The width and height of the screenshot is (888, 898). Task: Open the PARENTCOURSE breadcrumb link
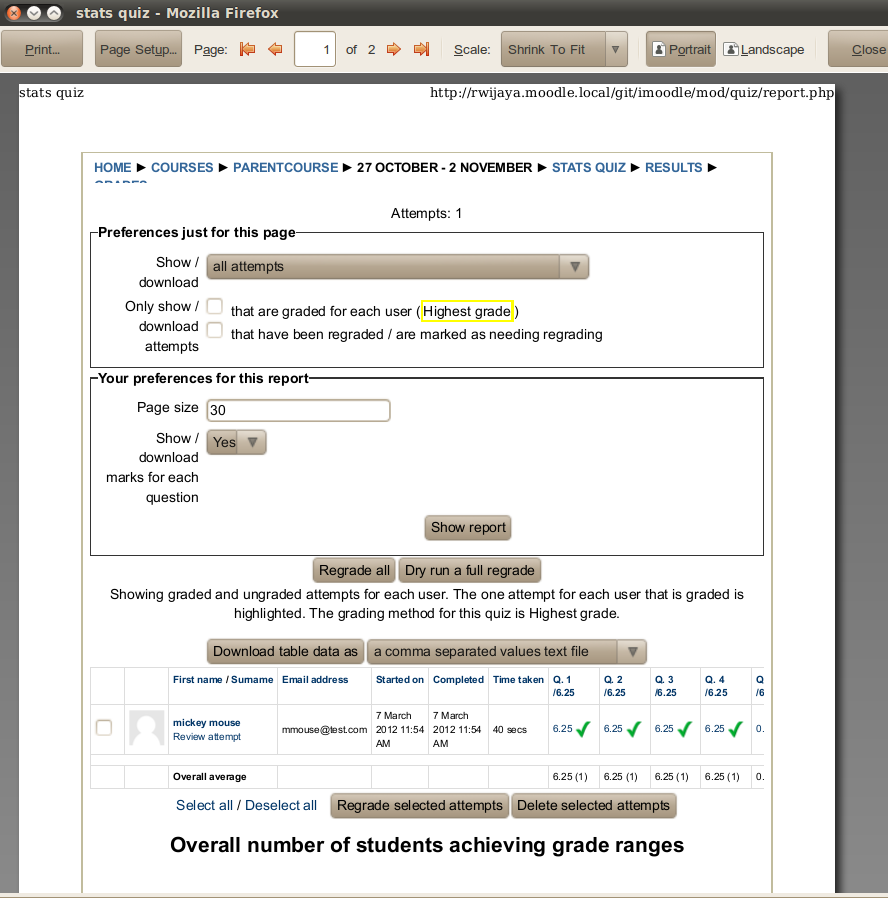click(x=285, y=167)
